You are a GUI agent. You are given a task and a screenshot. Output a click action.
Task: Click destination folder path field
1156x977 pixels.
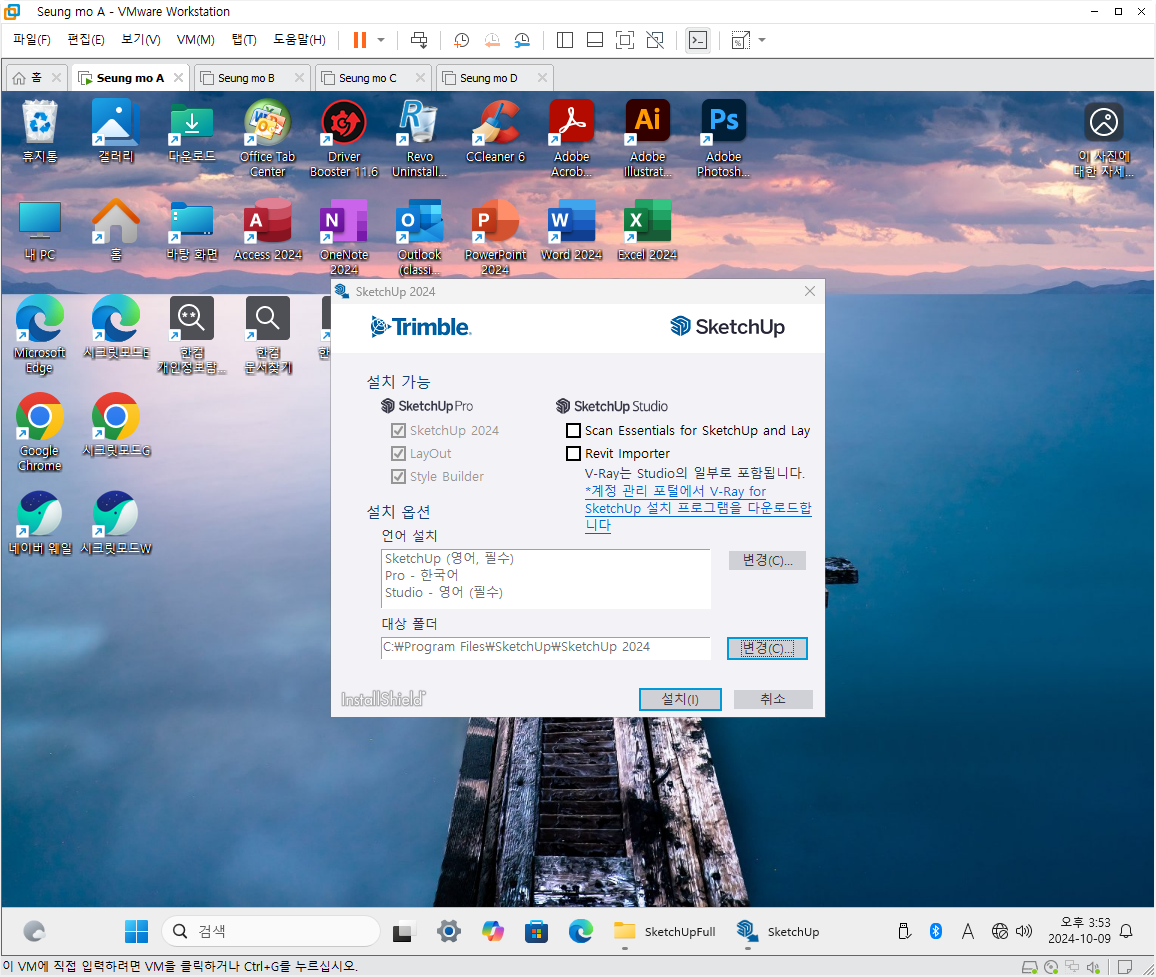click(x=546, y=647)
